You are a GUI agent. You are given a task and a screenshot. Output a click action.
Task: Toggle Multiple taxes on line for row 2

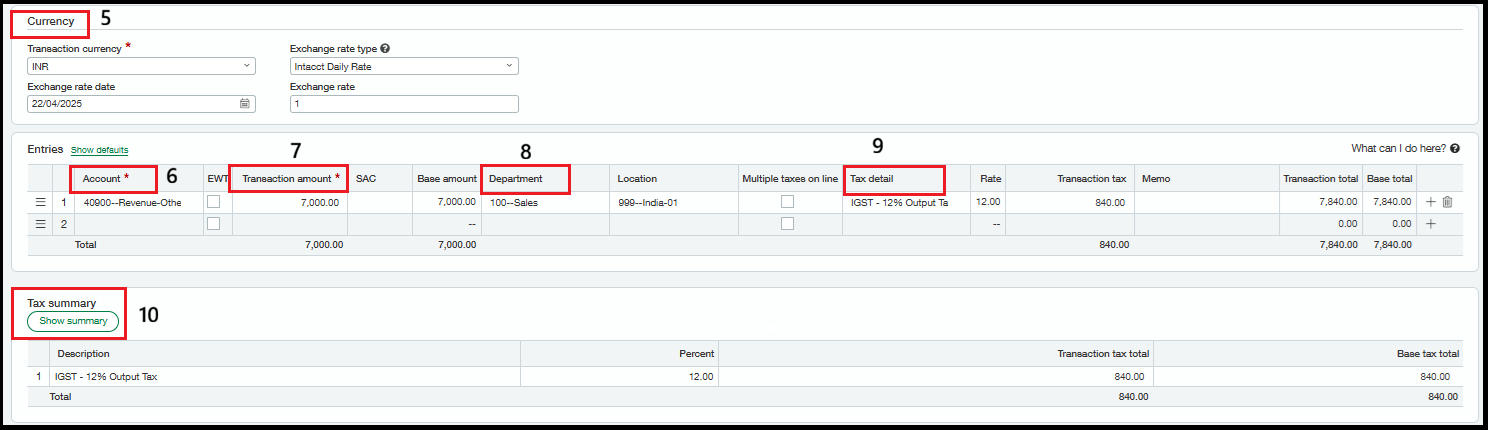[x=788, y=224]
